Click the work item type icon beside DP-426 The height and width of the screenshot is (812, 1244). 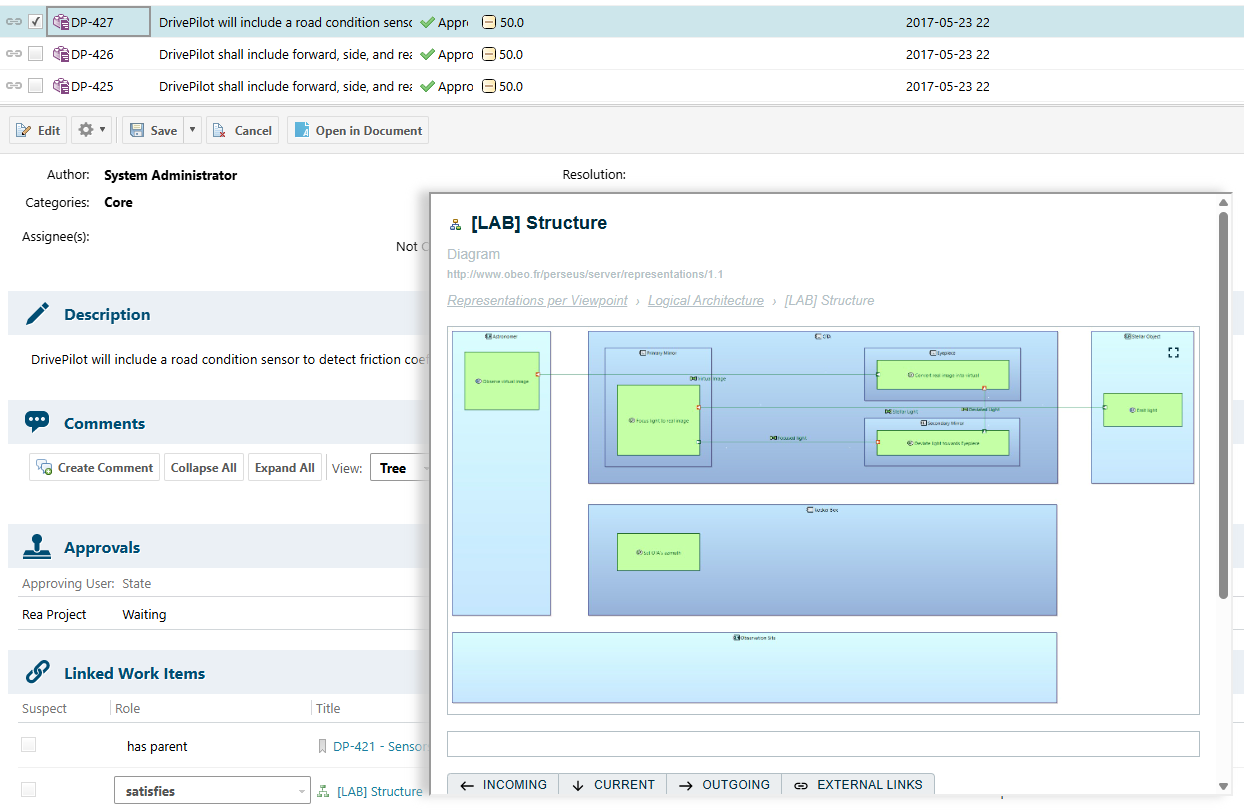pyautogui.click(x=61, y=54)
